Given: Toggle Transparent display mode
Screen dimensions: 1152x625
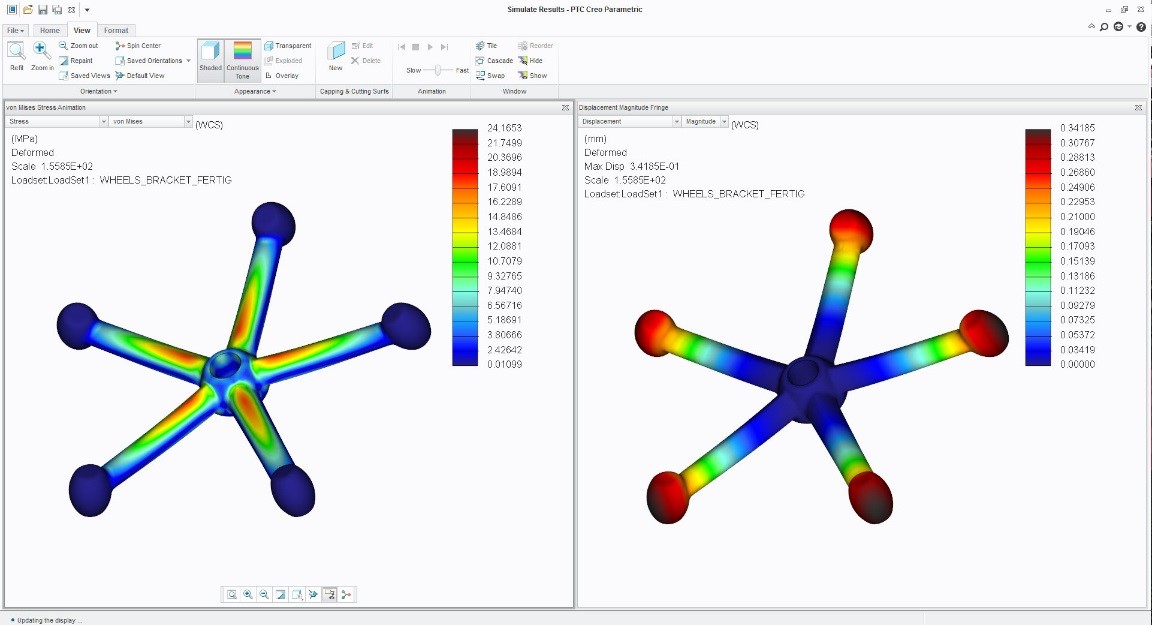Looking at the screenshot, I should tap(288, 45).
